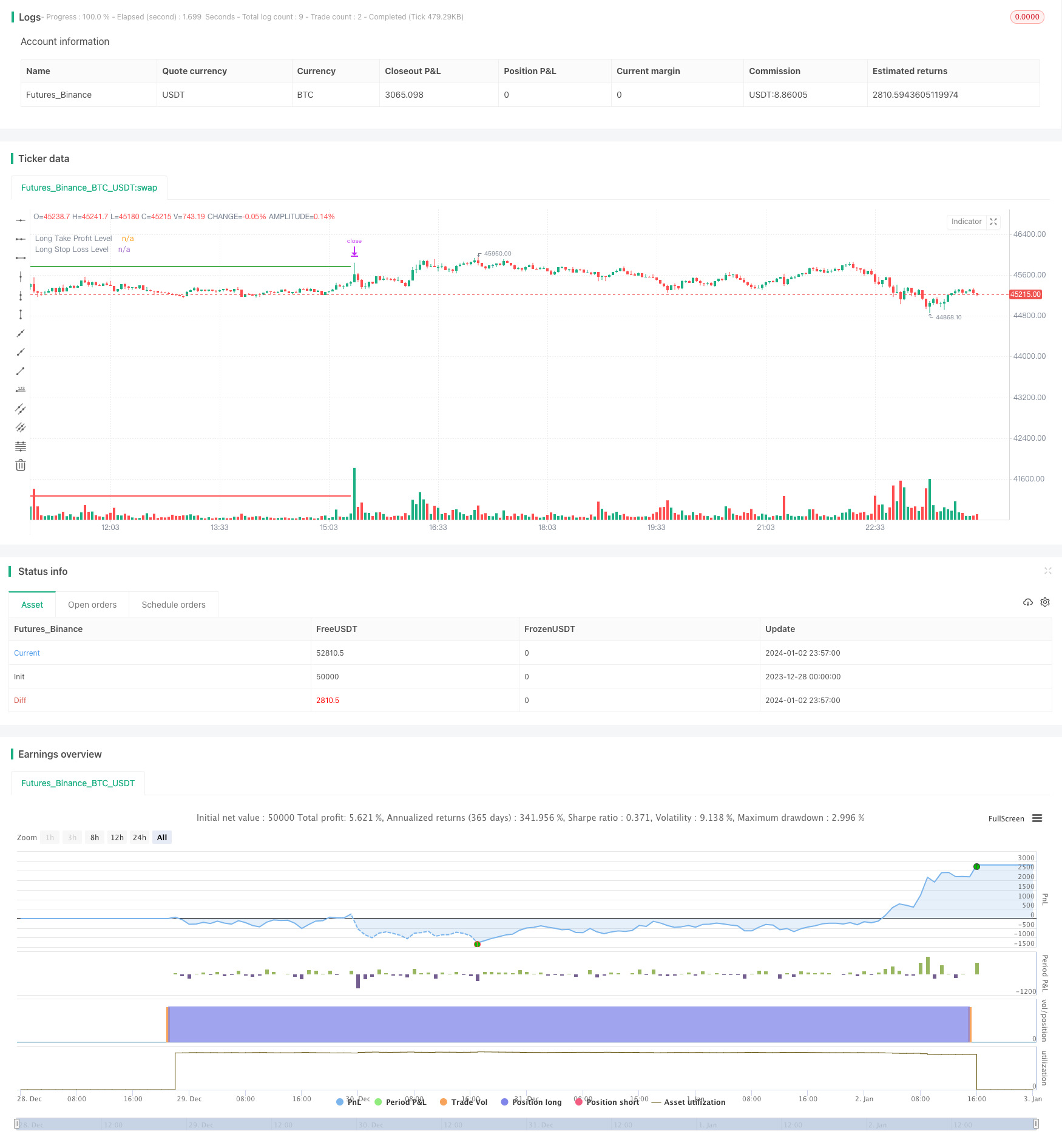Select the Futures_Binance_BTC_USDT earnings tab
The width and height of the screenshot is (1062, 1148).
[x=78, y=783]
